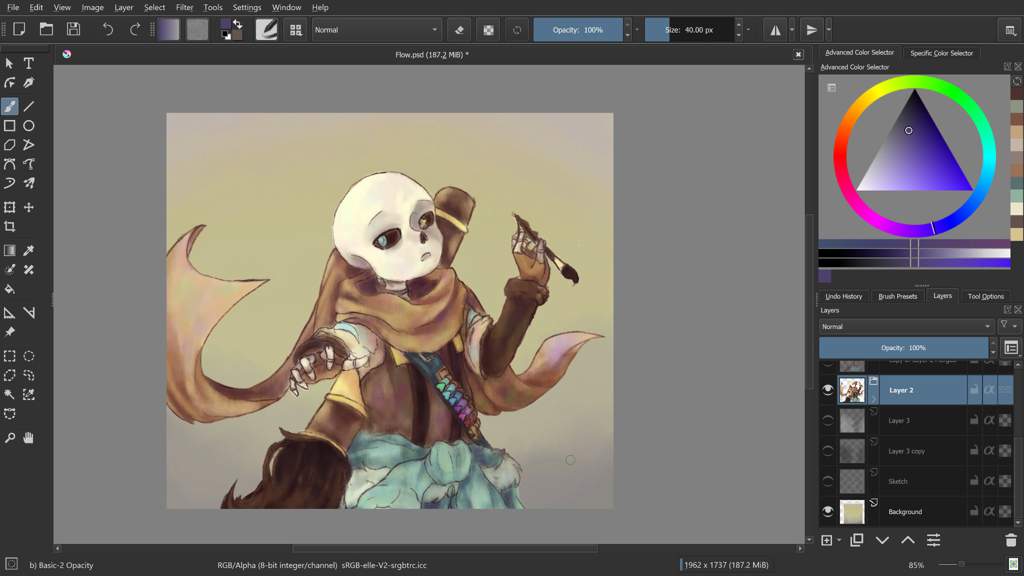Show Layer 3 visibility

point(828,421)
